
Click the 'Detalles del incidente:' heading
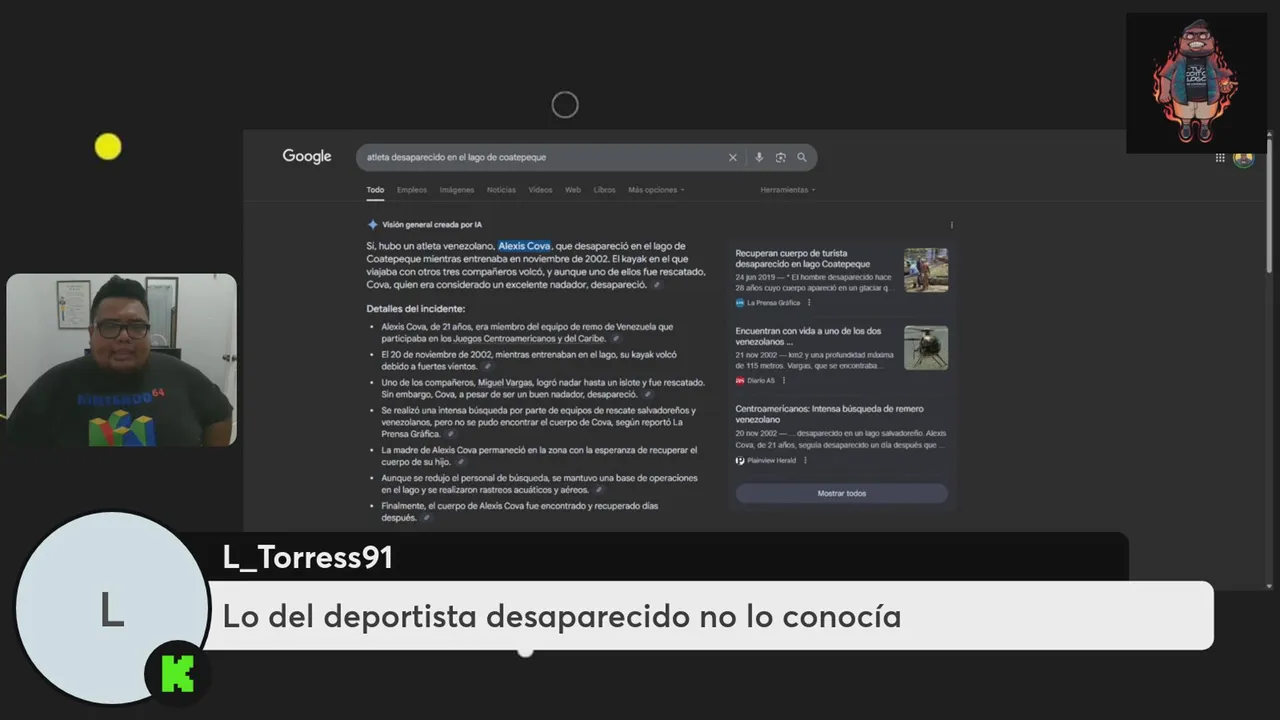click(415, 309)
